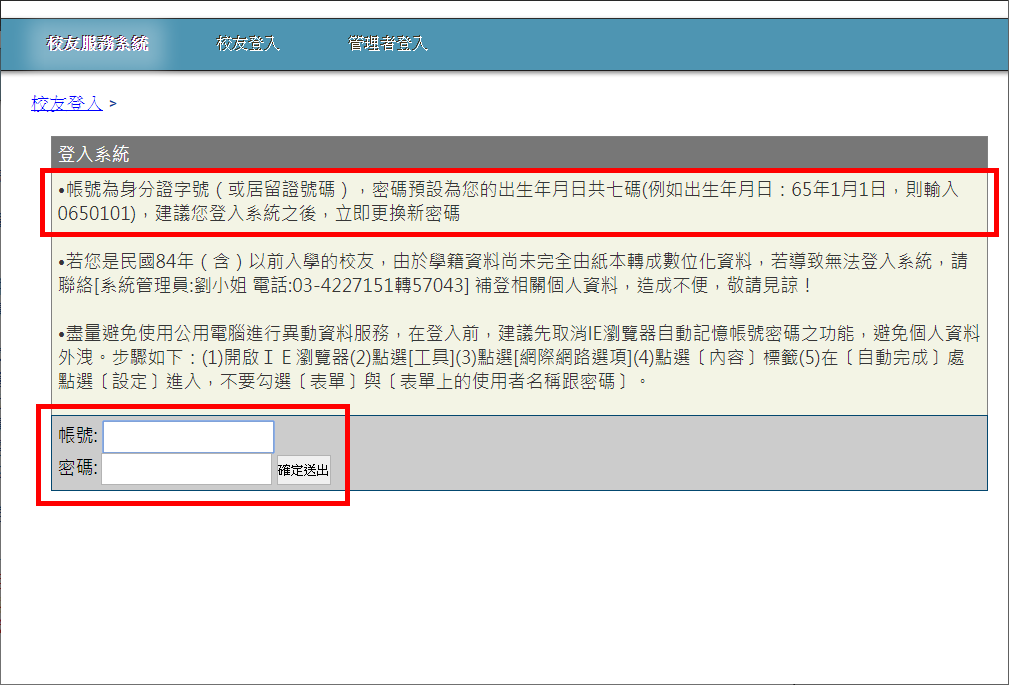
Task: Click the 登入系統 panel header
Action: click(94, 154)
